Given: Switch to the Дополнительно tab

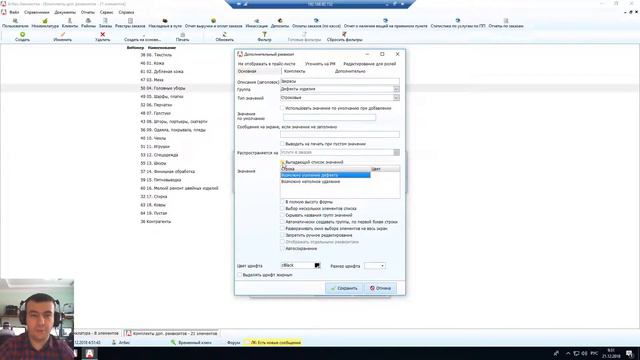Looking at the screenshot, I should click(350, 71).
